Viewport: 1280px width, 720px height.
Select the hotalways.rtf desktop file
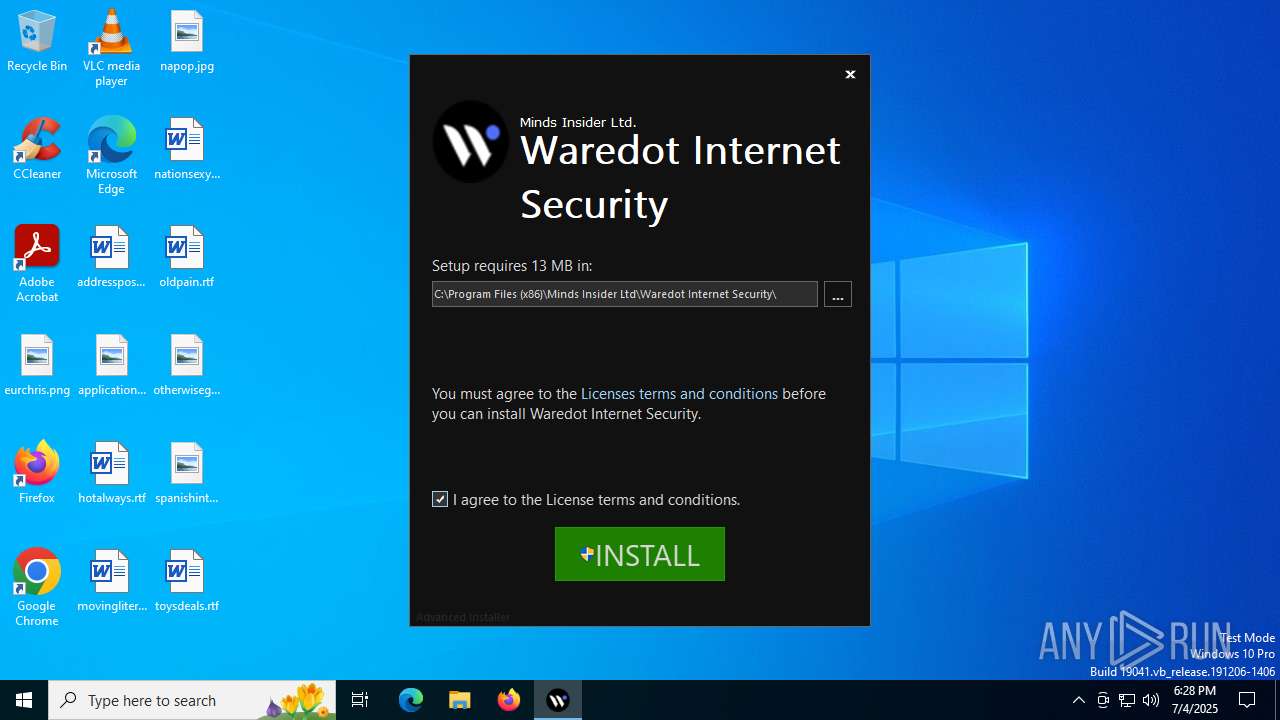click(111, 474)
